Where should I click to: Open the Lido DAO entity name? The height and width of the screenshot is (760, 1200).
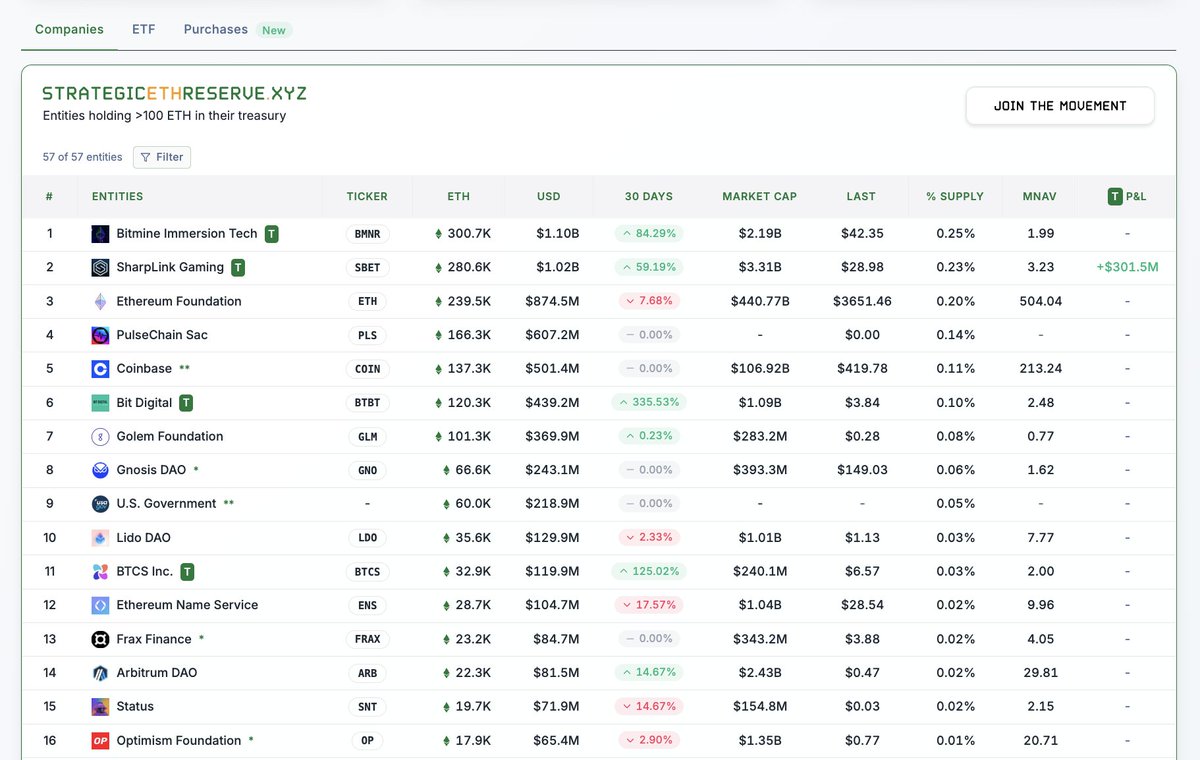point(144,538)
